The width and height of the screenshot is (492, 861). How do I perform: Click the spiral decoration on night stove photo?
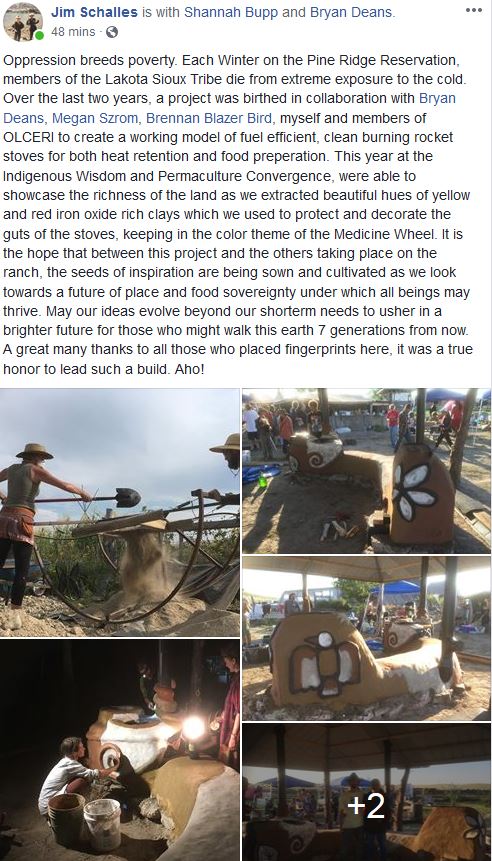(x=110, y=758)
